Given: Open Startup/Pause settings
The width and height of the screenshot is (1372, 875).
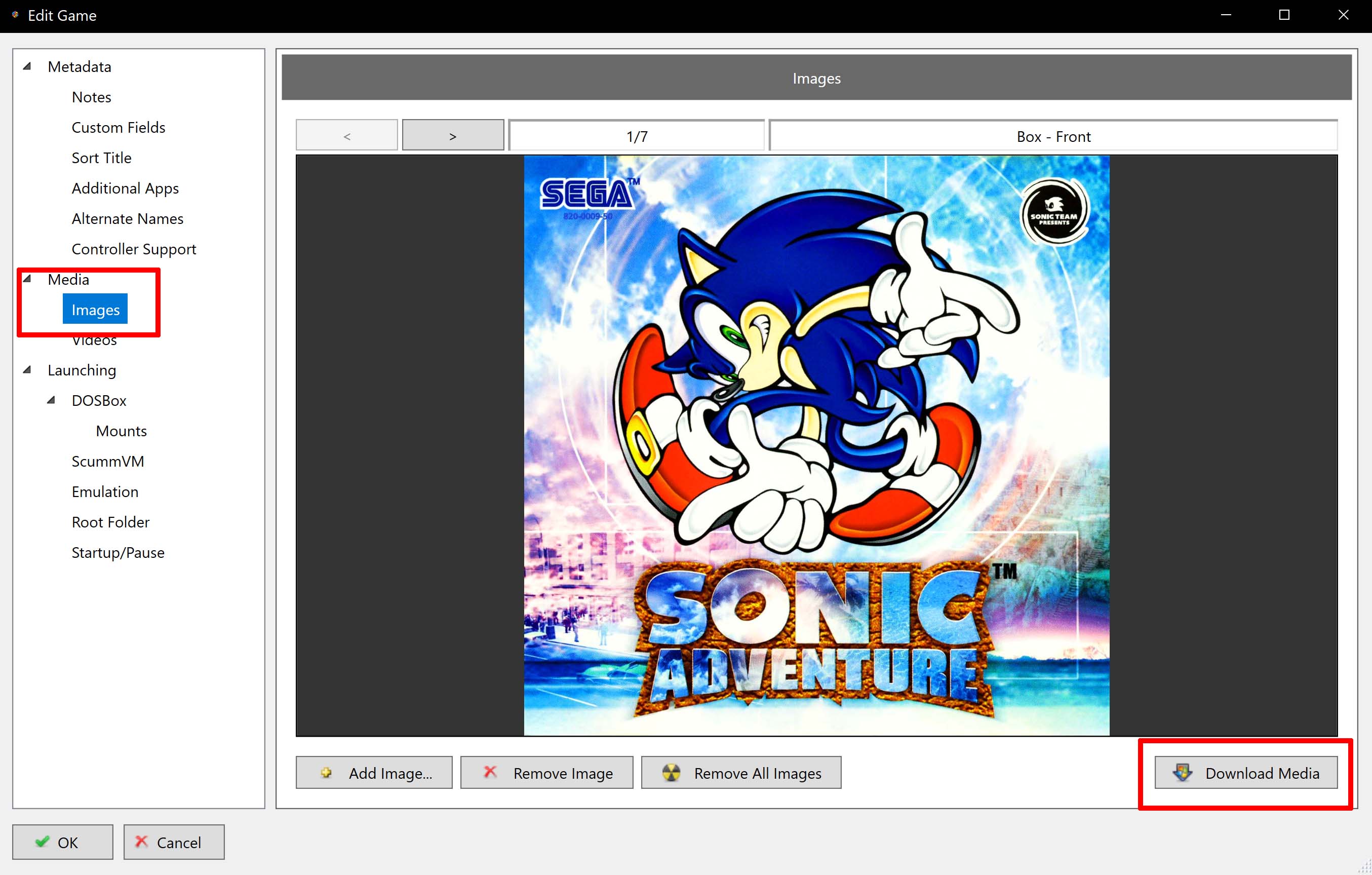Looking at the screenshot, I should point(118,552).
